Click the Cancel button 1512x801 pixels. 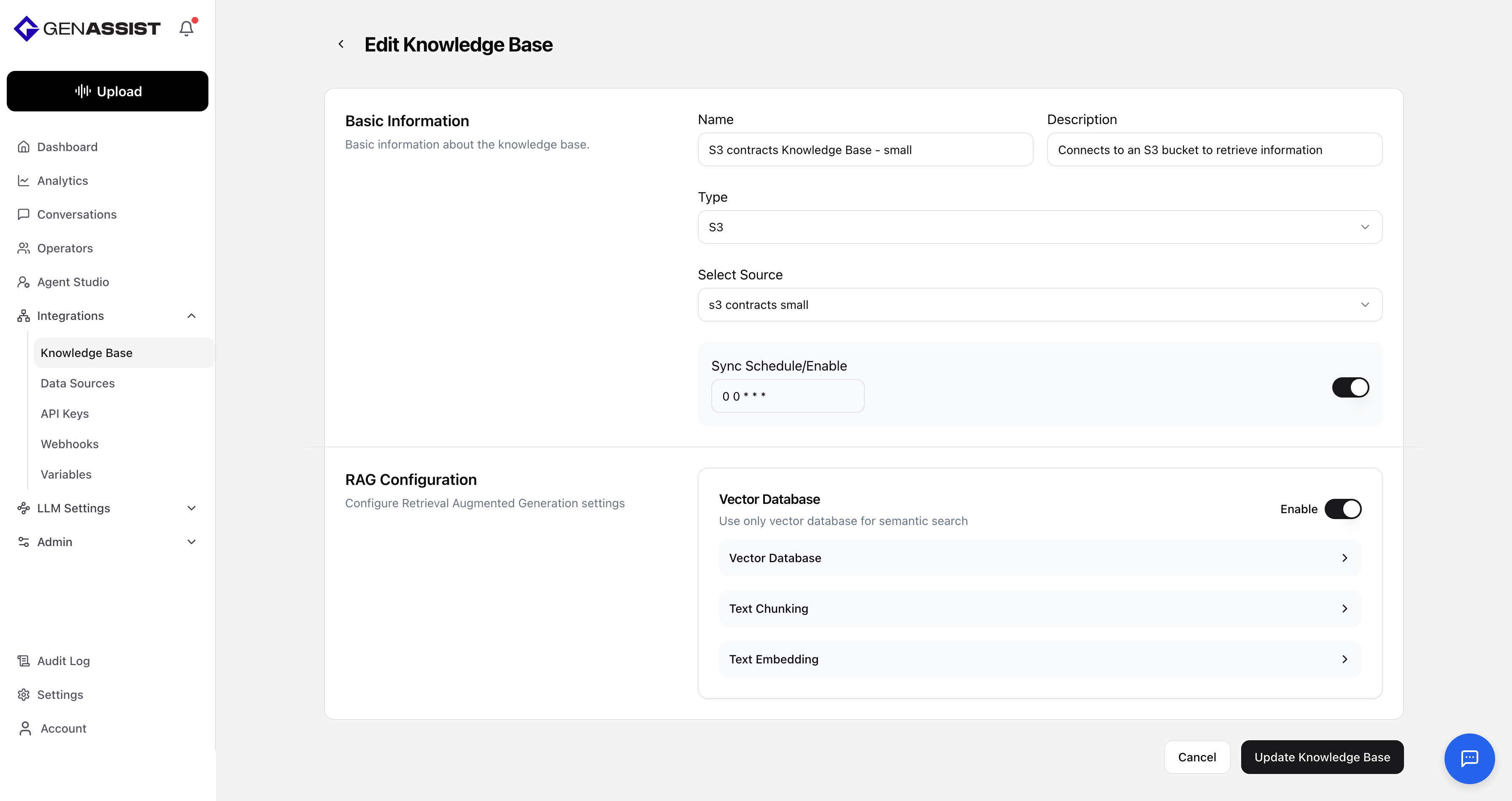pyautogui.click(x=1197, y=757)
